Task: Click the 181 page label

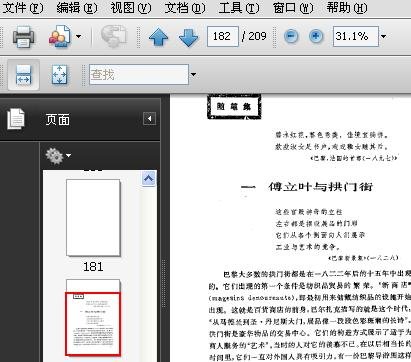Action: click(x=93, y=267)
